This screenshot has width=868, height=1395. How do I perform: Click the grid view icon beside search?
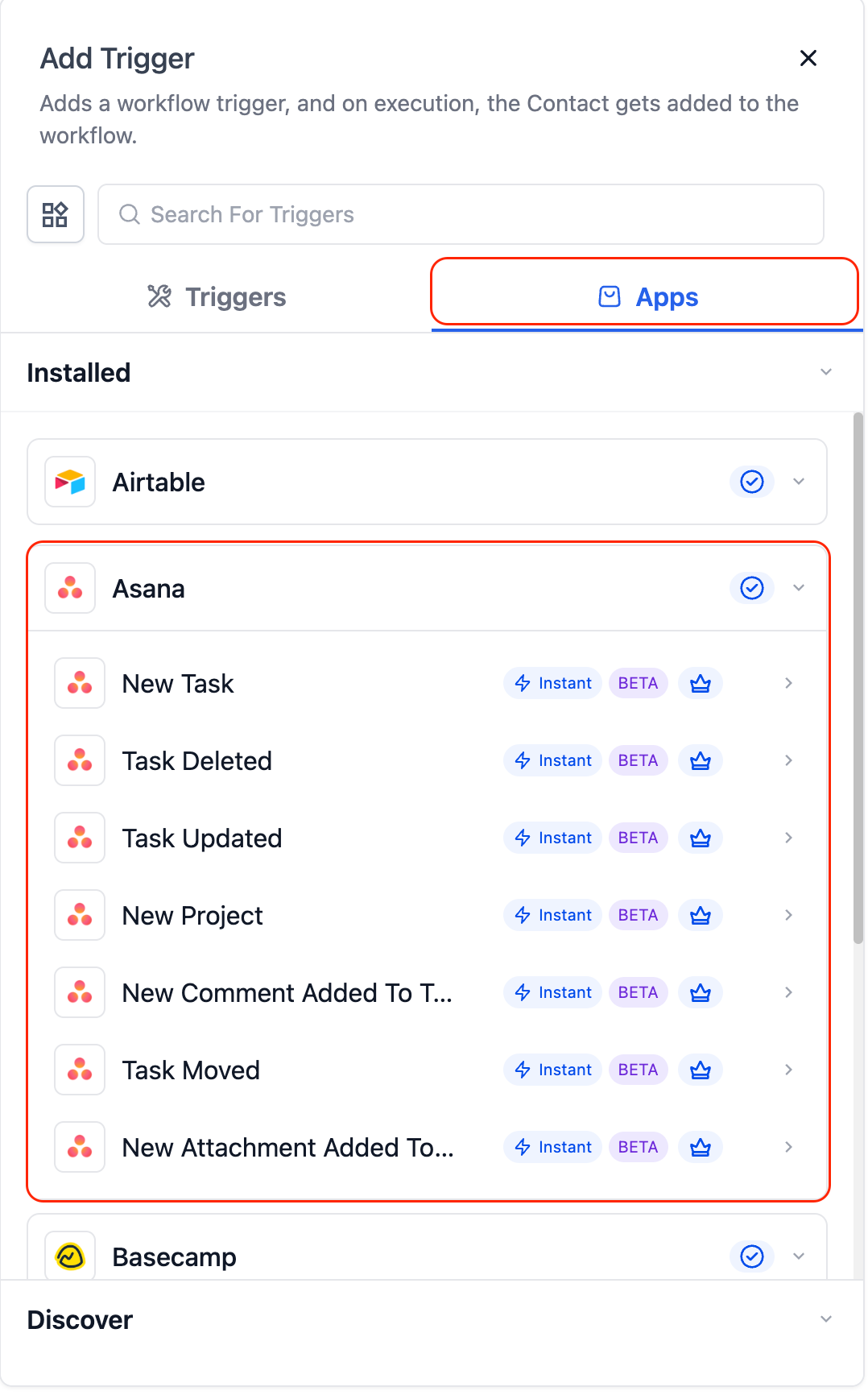[56, 214]
